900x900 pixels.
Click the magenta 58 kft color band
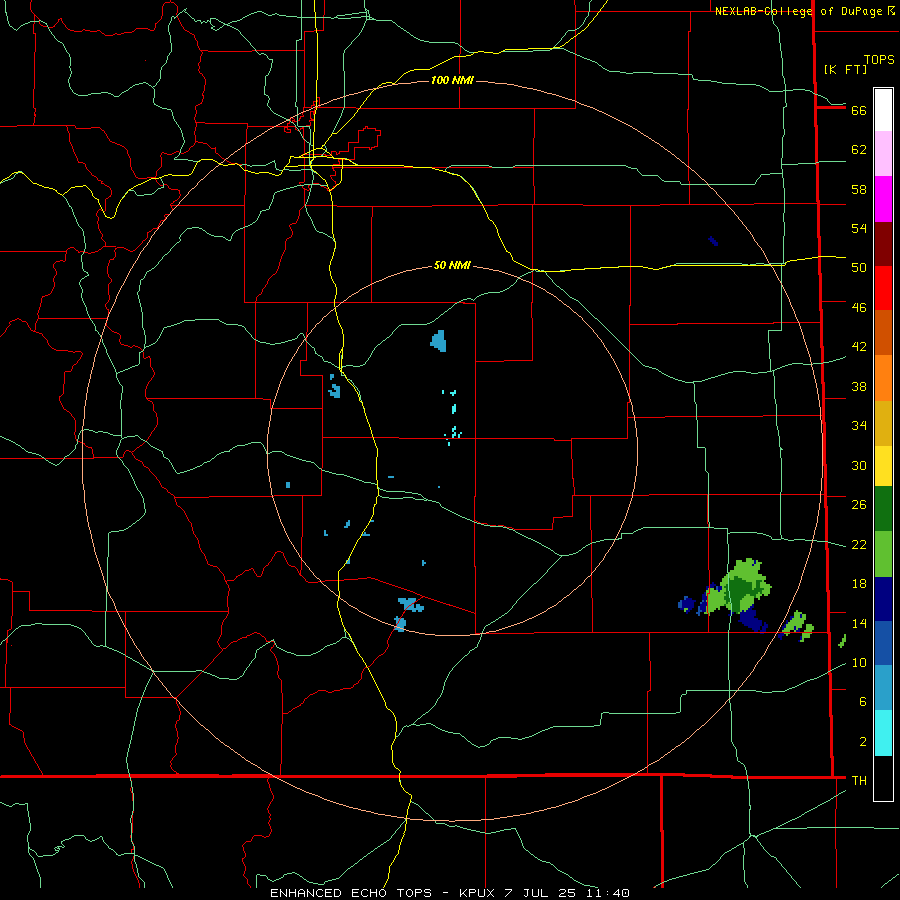(x=883, y=199)
